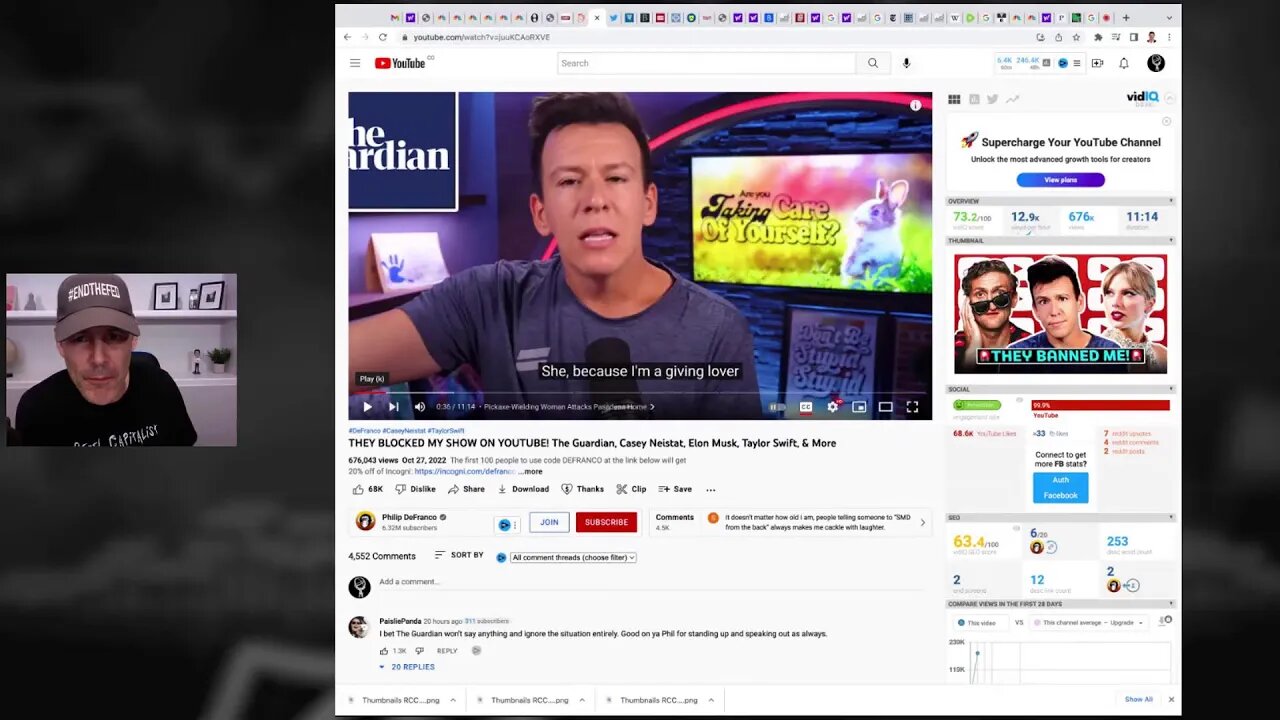Open the three-dot more actions menu
Screen dimensions: 1280x720
(x=711, y=489)
